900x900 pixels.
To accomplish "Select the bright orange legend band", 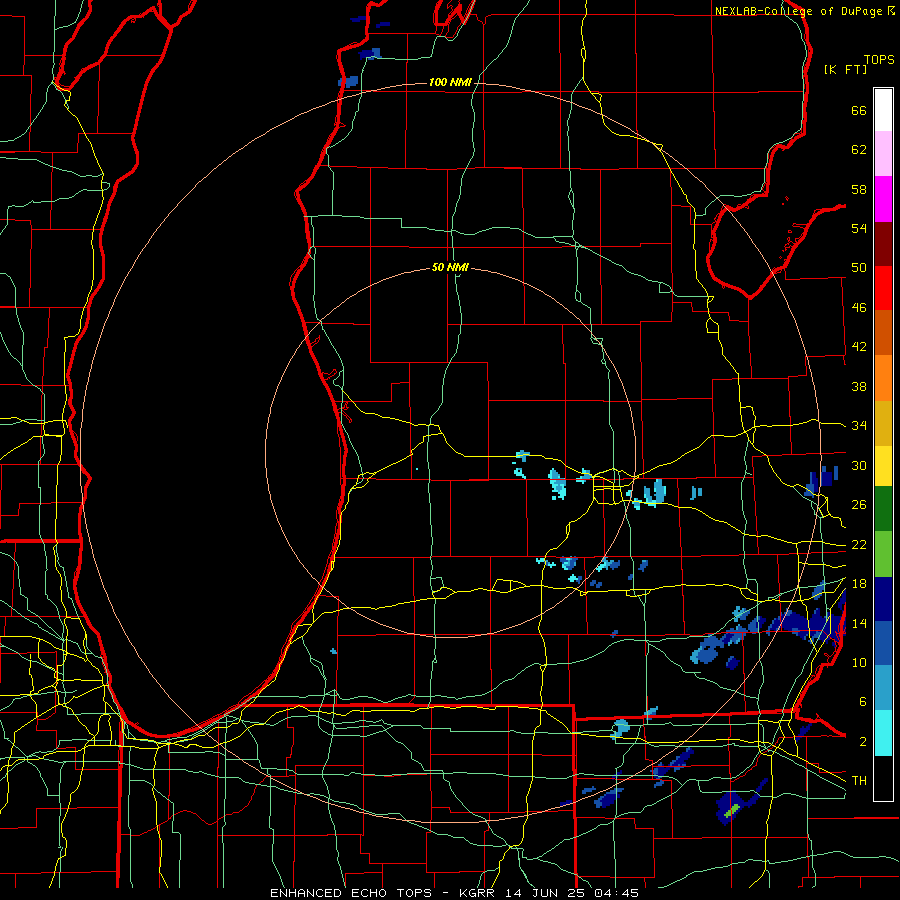I will pos(883,378).
